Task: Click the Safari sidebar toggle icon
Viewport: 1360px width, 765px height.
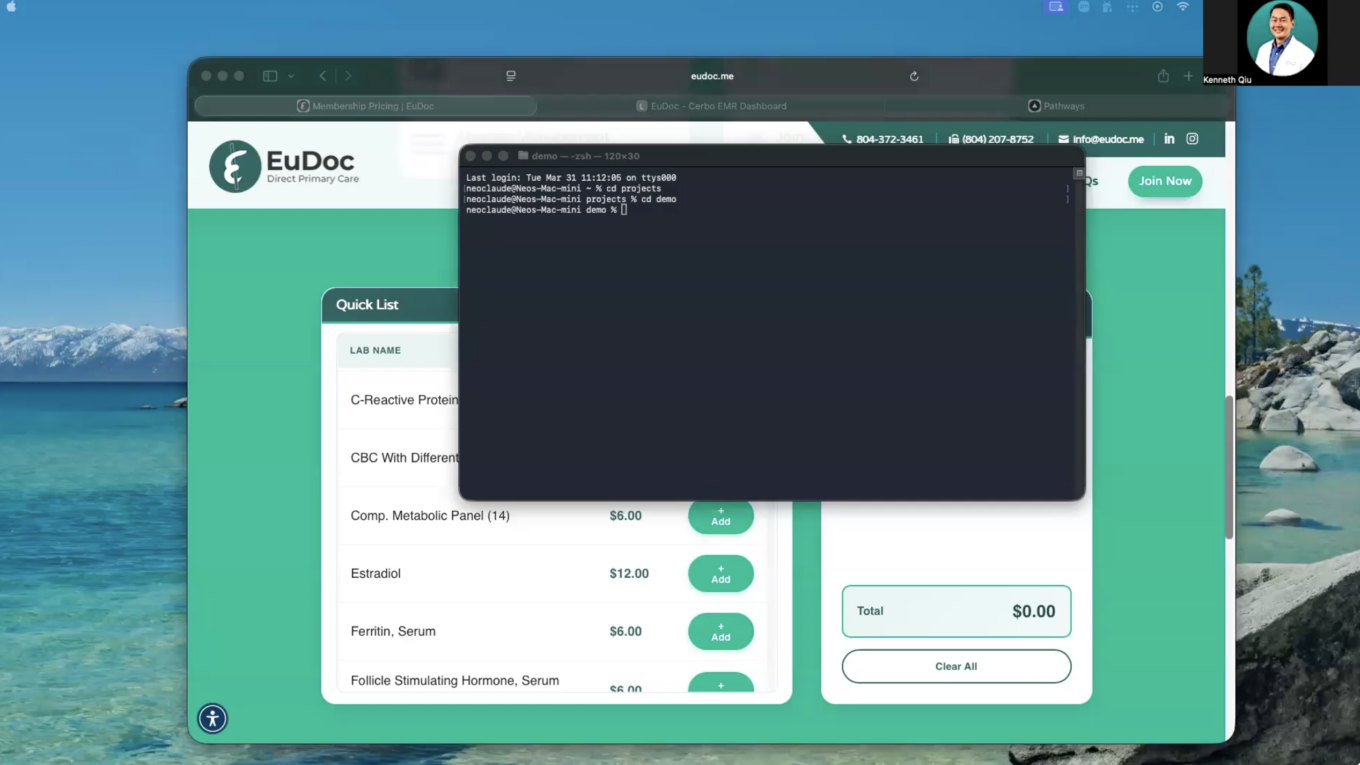Action: [x=270, y=76]
